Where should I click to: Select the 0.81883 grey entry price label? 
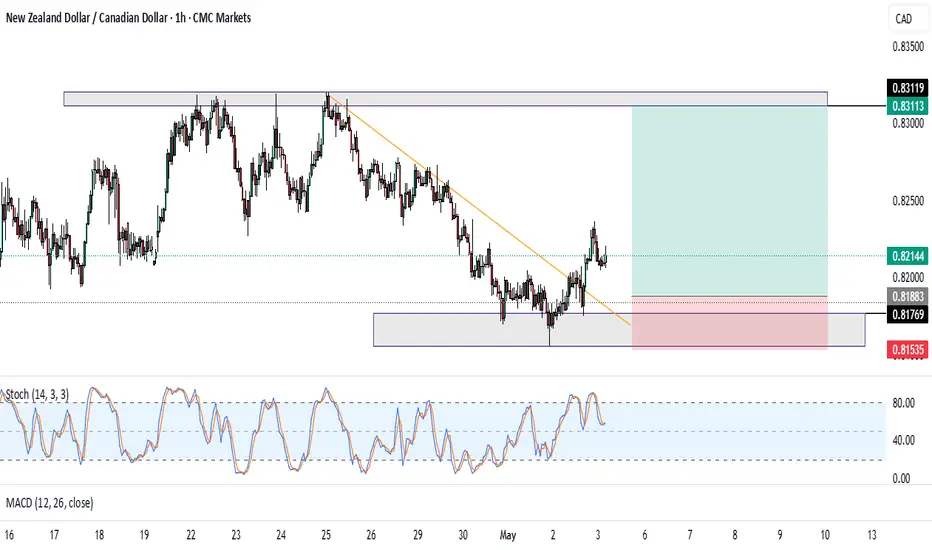(x=907, y=296)
